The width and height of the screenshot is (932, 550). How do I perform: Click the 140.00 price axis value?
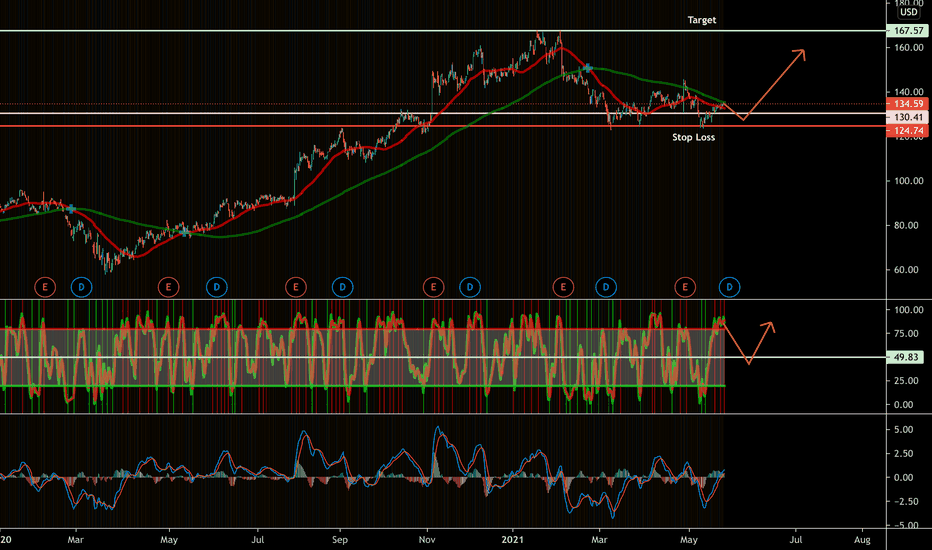909,92
